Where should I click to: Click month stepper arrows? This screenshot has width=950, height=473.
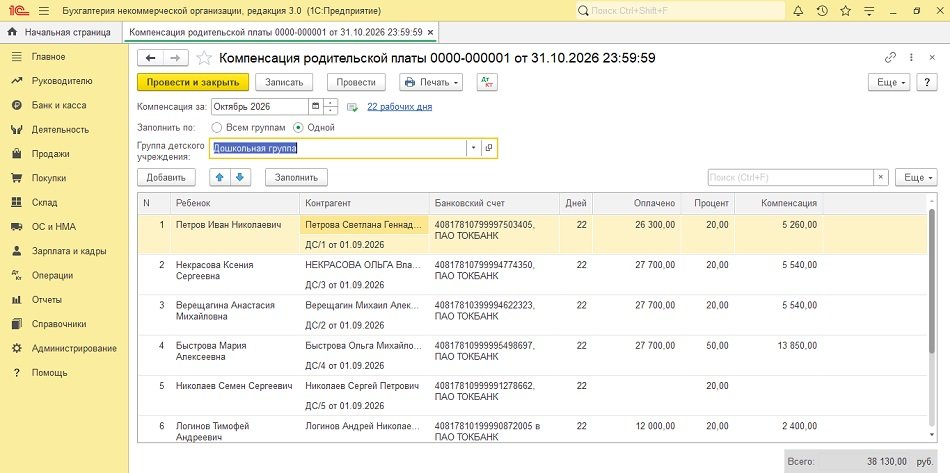point(330,107)
